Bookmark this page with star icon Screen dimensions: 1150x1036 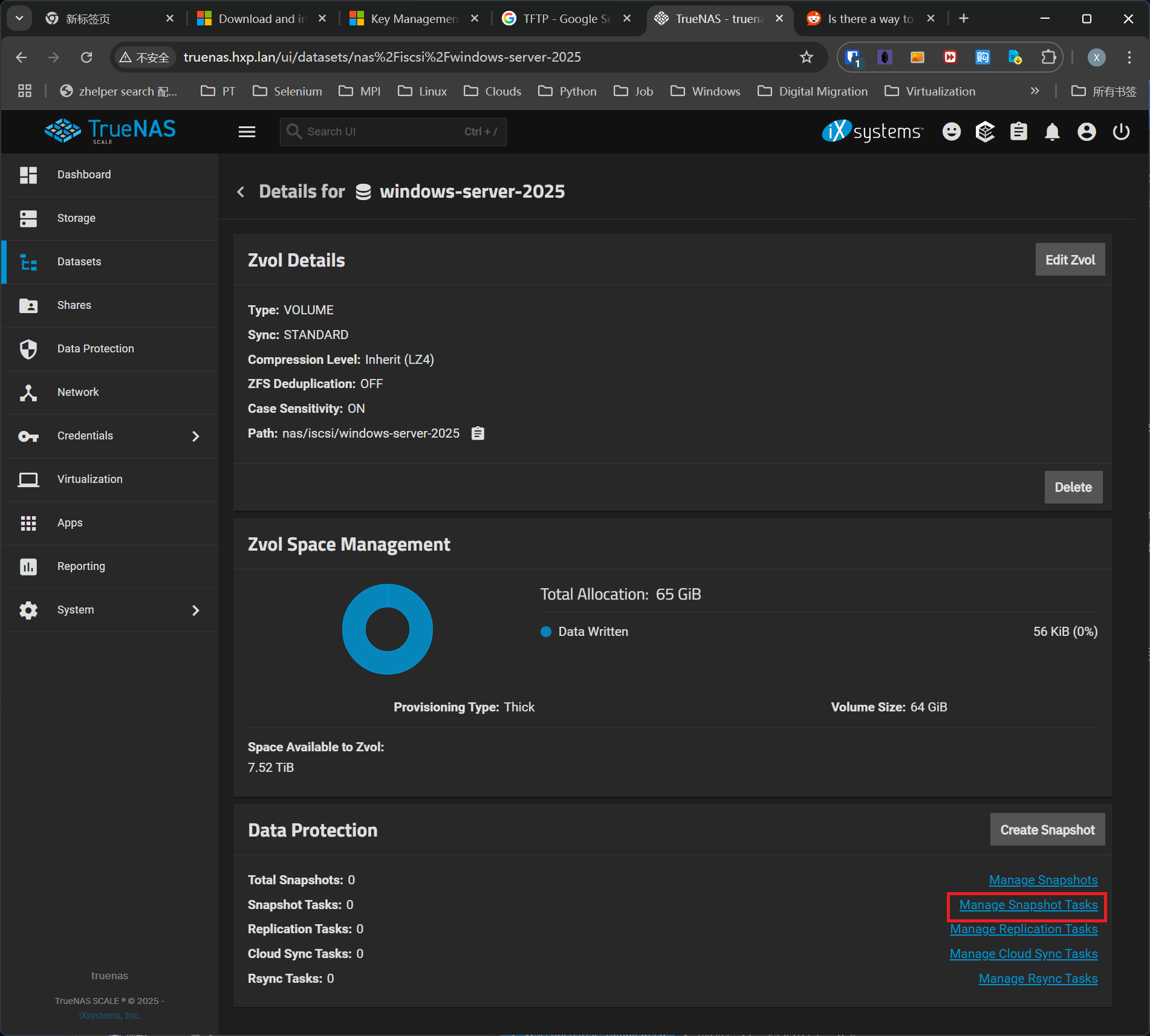[x=806, y=57]
